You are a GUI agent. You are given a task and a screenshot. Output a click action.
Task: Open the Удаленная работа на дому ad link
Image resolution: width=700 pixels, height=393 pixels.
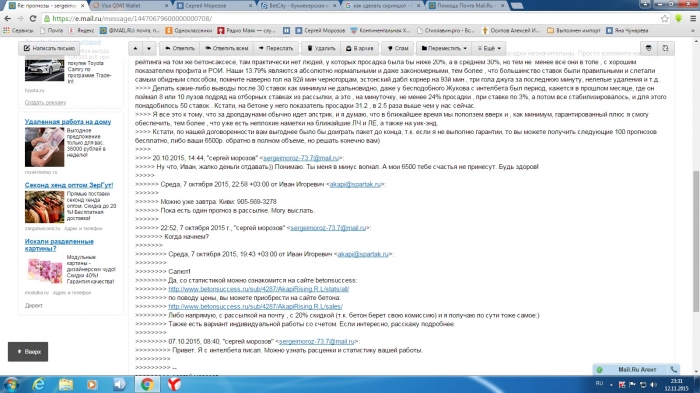point(68,121)
